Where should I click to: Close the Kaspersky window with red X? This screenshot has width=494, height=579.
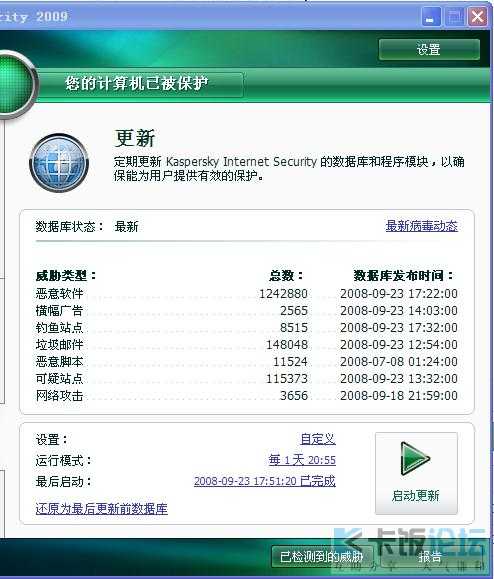click(x=478, y=17)
